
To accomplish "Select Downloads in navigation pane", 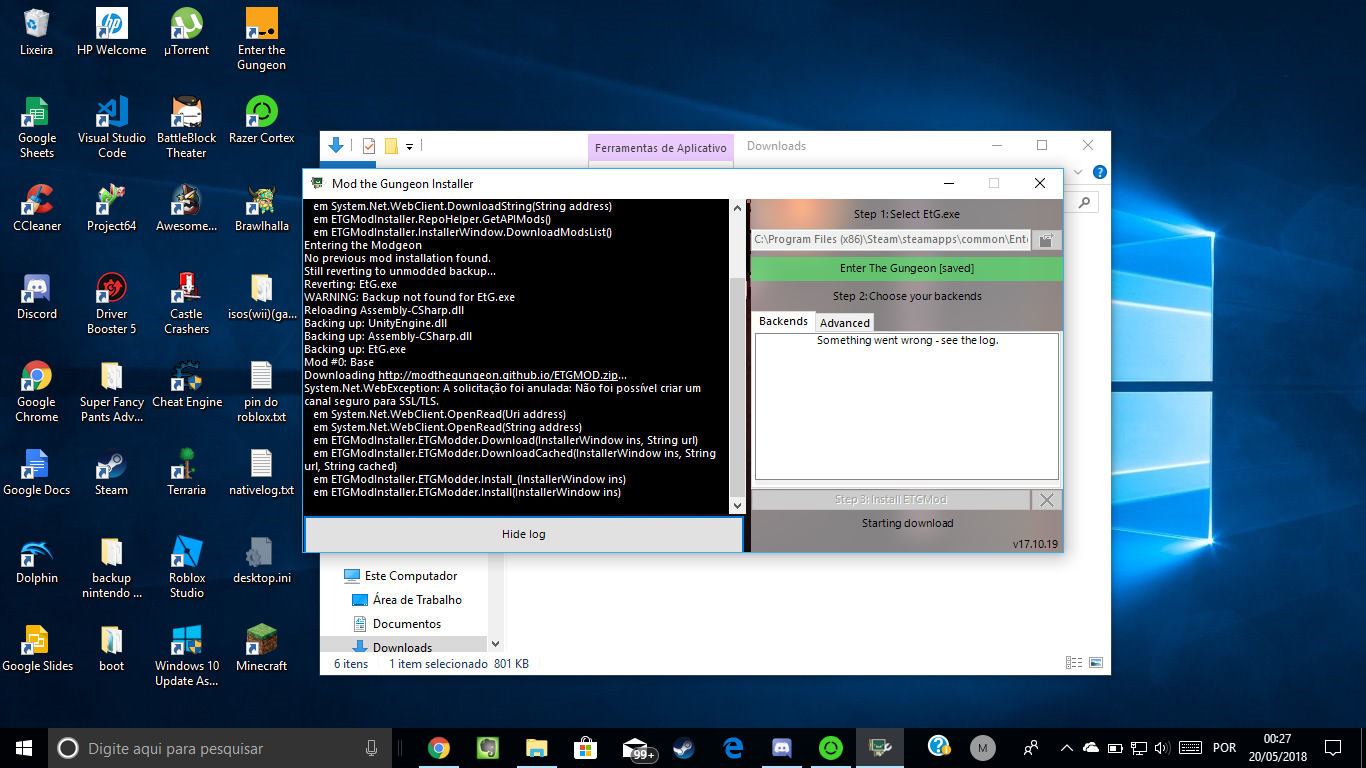I will [x=403, y=647].
